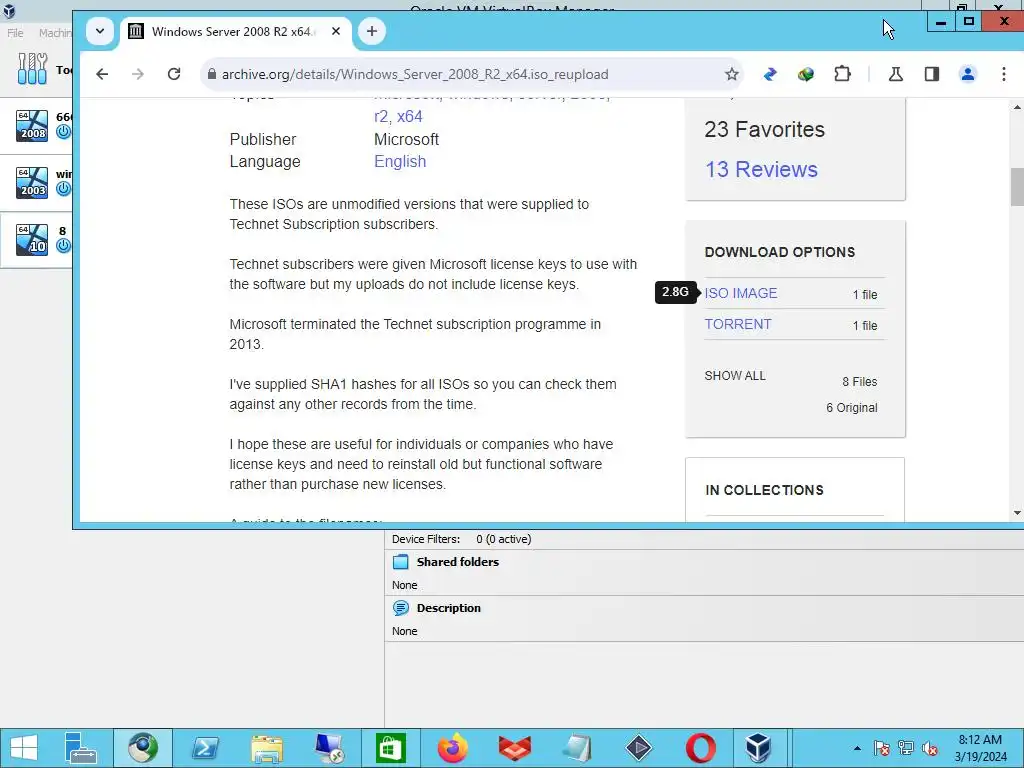Click the network tray icon
This screenshot has width=1024, height=768.
click(x=906, y=748)
